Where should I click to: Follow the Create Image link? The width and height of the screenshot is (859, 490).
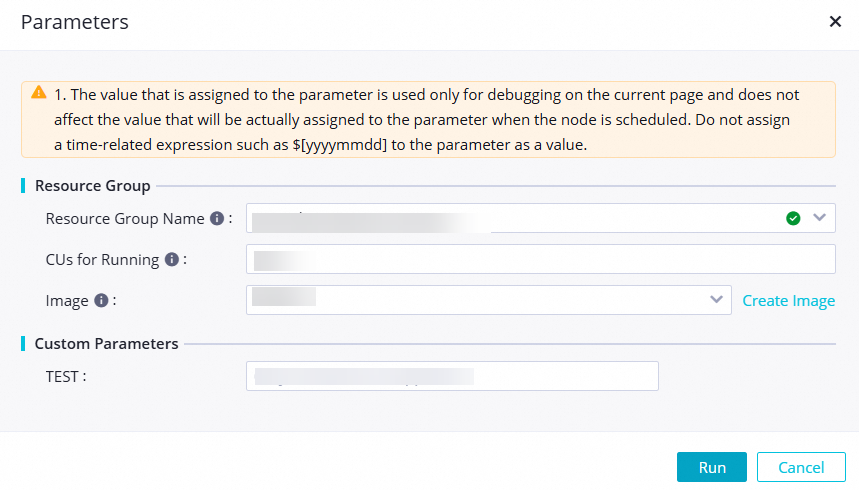pos(788,301)
